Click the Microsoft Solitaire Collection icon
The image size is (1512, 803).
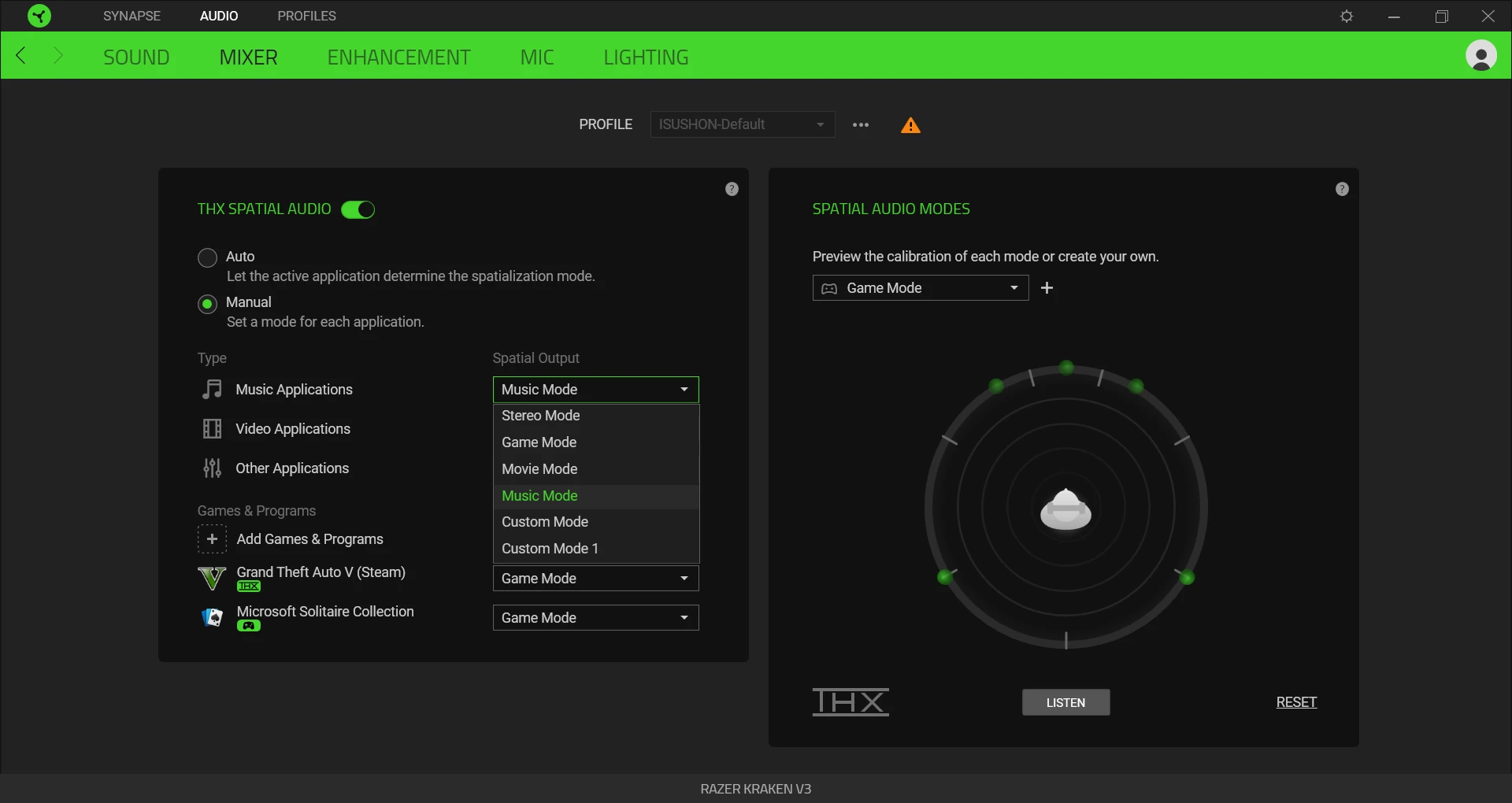click(x=212, y=618)
